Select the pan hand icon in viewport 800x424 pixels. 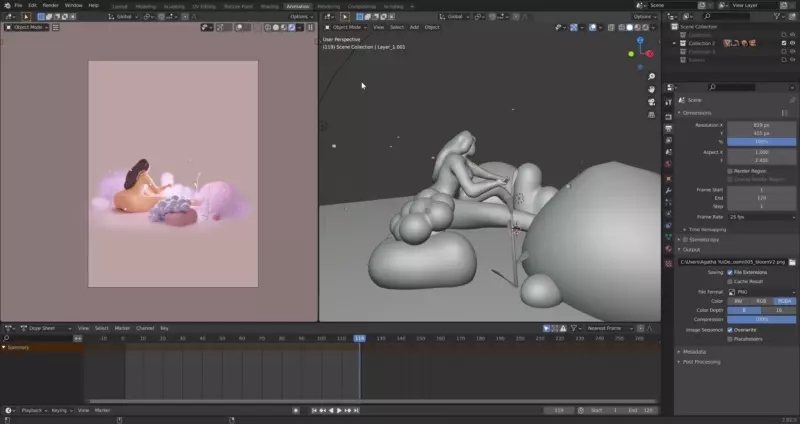(x=652, y=90)
